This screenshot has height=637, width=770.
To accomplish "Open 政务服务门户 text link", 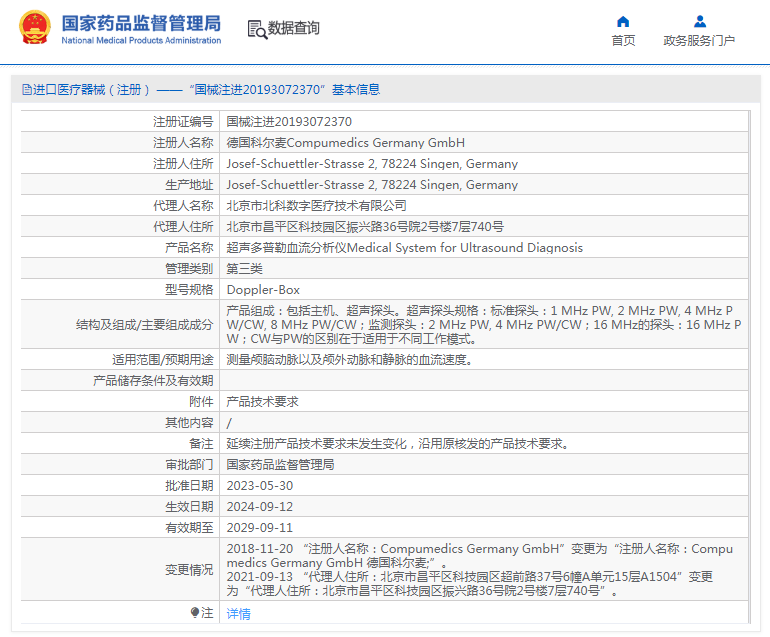I will tap(699, 41).
